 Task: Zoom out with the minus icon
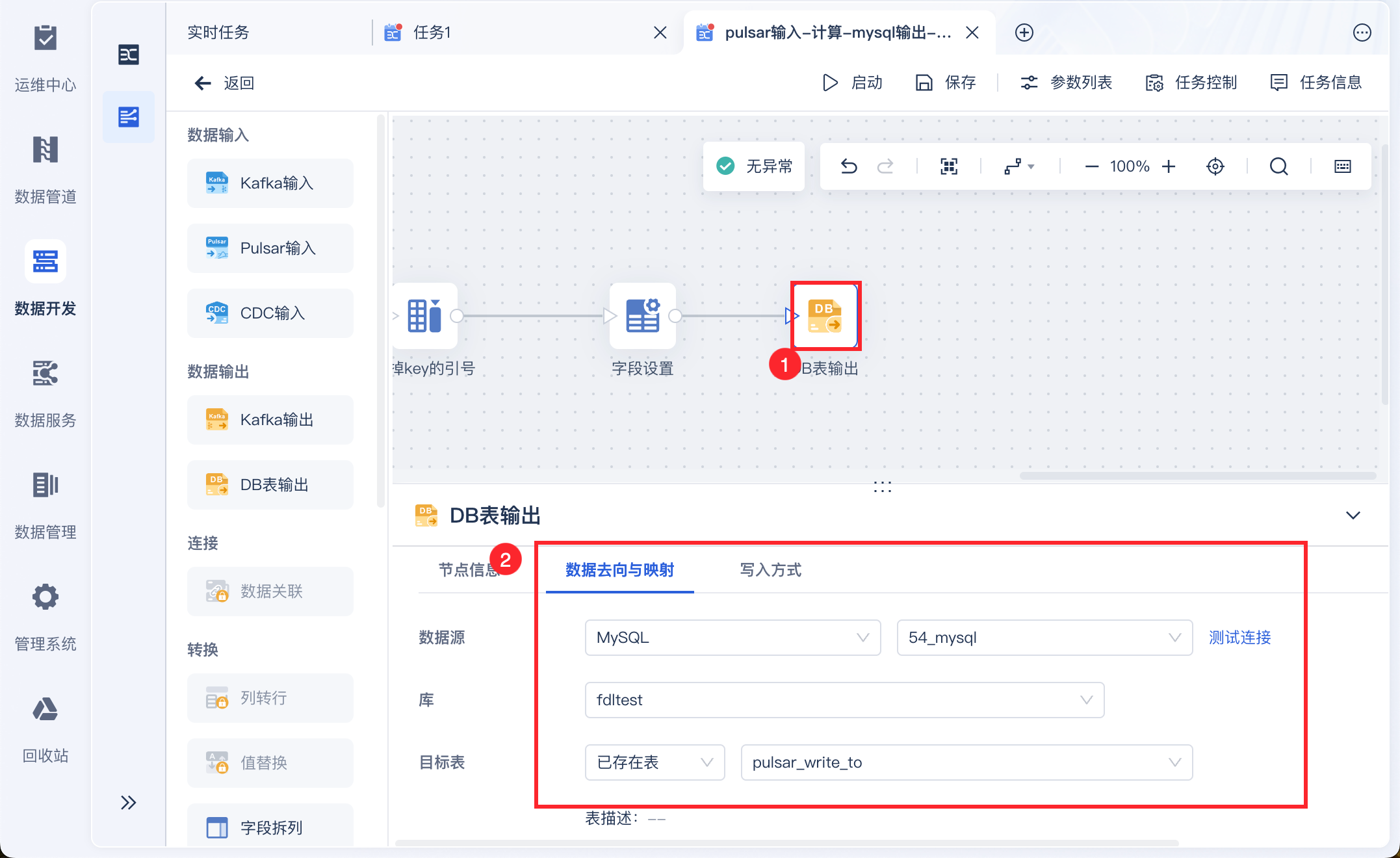point(1091,166)
